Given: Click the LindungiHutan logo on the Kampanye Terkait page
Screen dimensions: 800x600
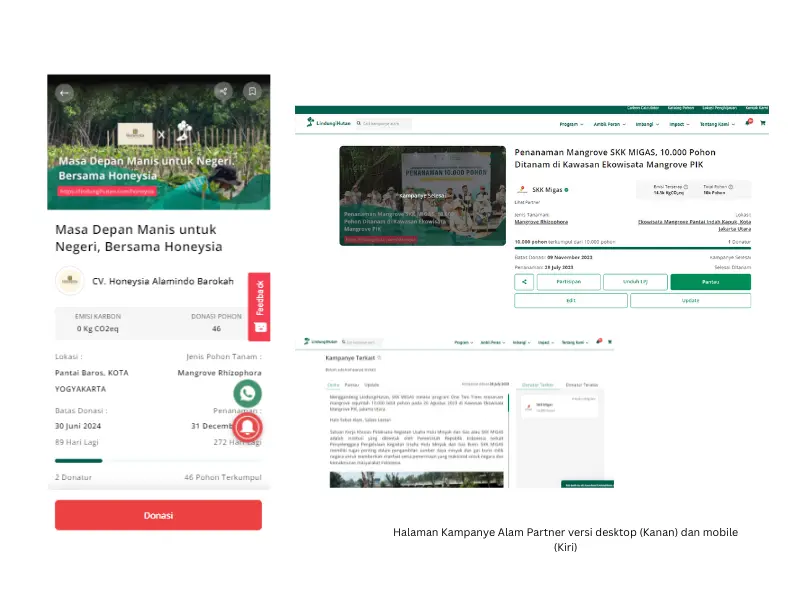Looking at the screenshot, I should pos(320,341).
